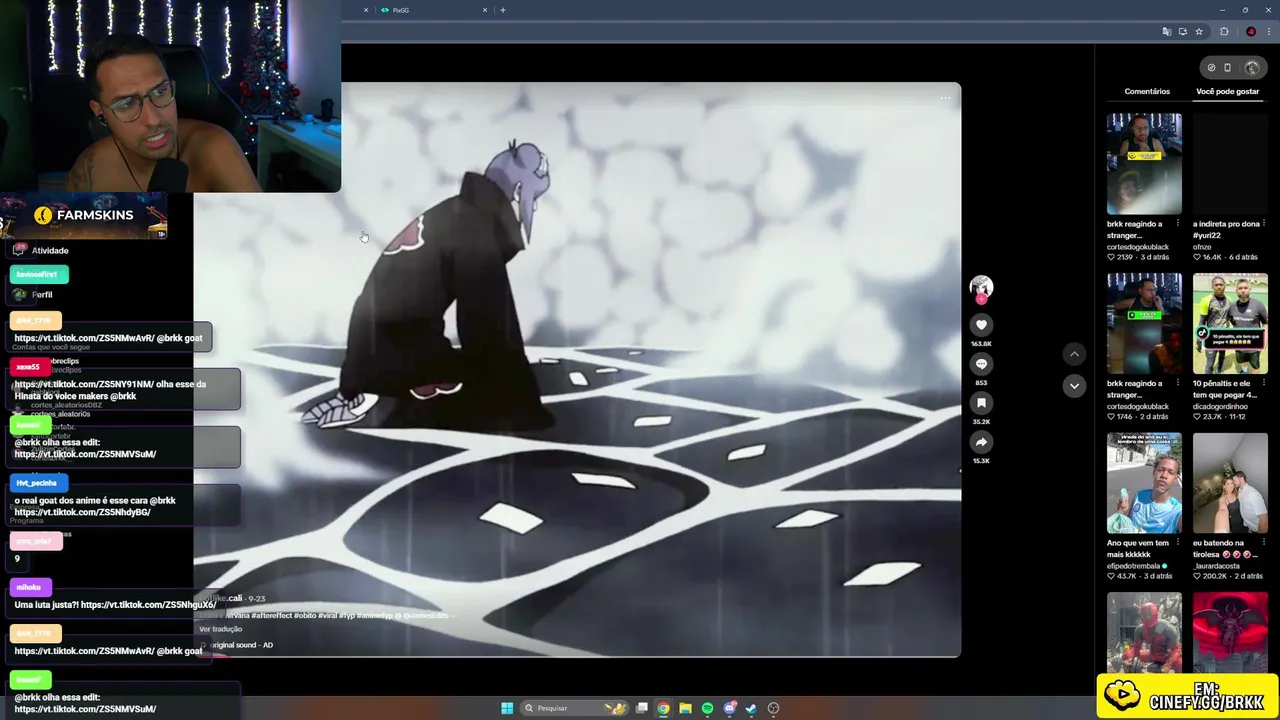Follow creator via pink plus badge

point(981,299)
